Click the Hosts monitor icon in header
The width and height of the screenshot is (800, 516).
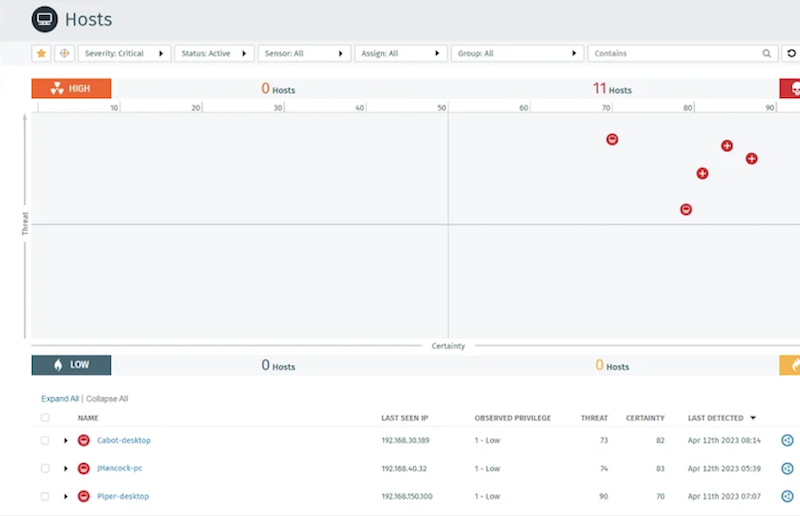click(44, 19)
